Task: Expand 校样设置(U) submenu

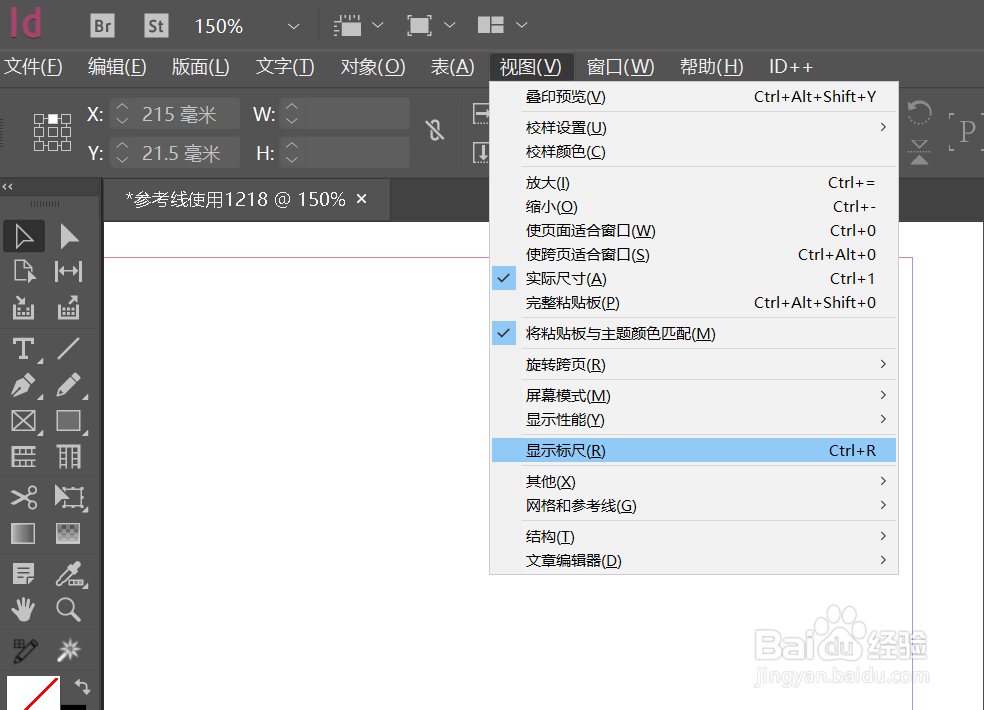Action: 693,128
